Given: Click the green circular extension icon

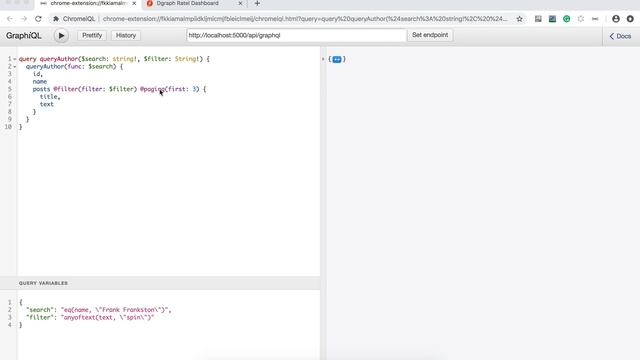Looking at the screenshot, I should pyautogui.click(x=567, y=19).
